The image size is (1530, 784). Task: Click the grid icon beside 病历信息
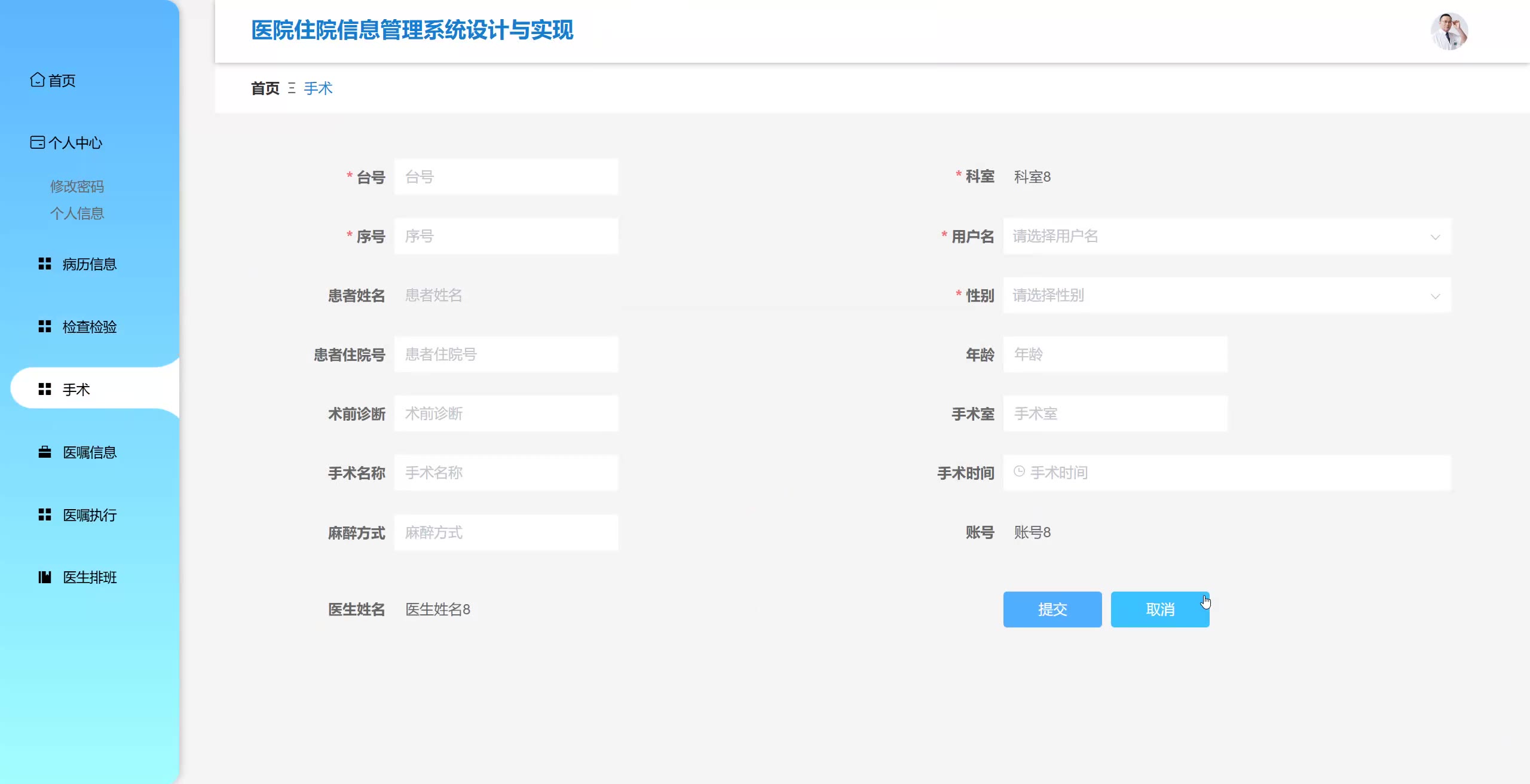[x=45, y=264]
